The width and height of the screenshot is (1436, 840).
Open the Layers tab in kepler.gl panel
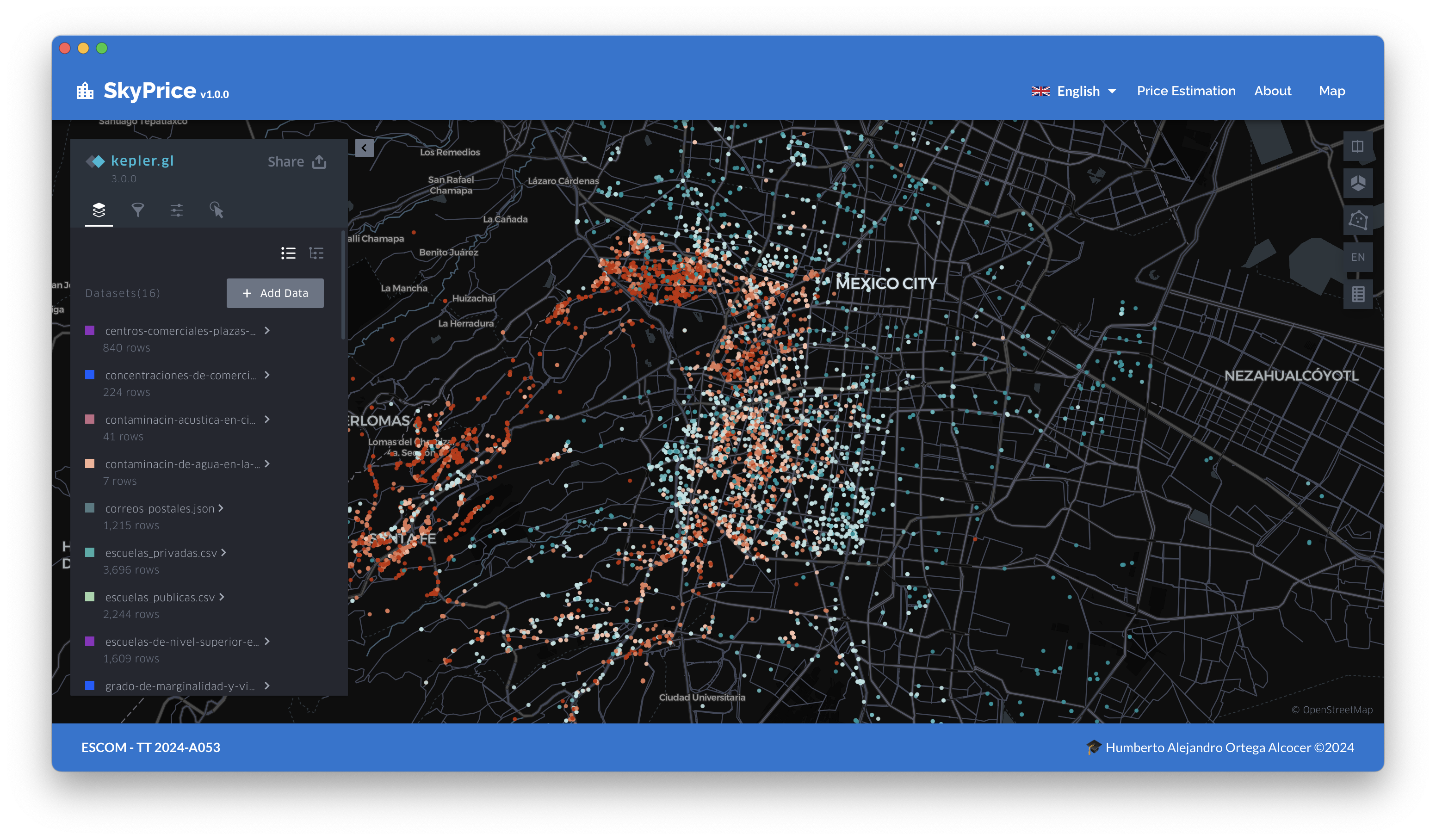point(99,210)
